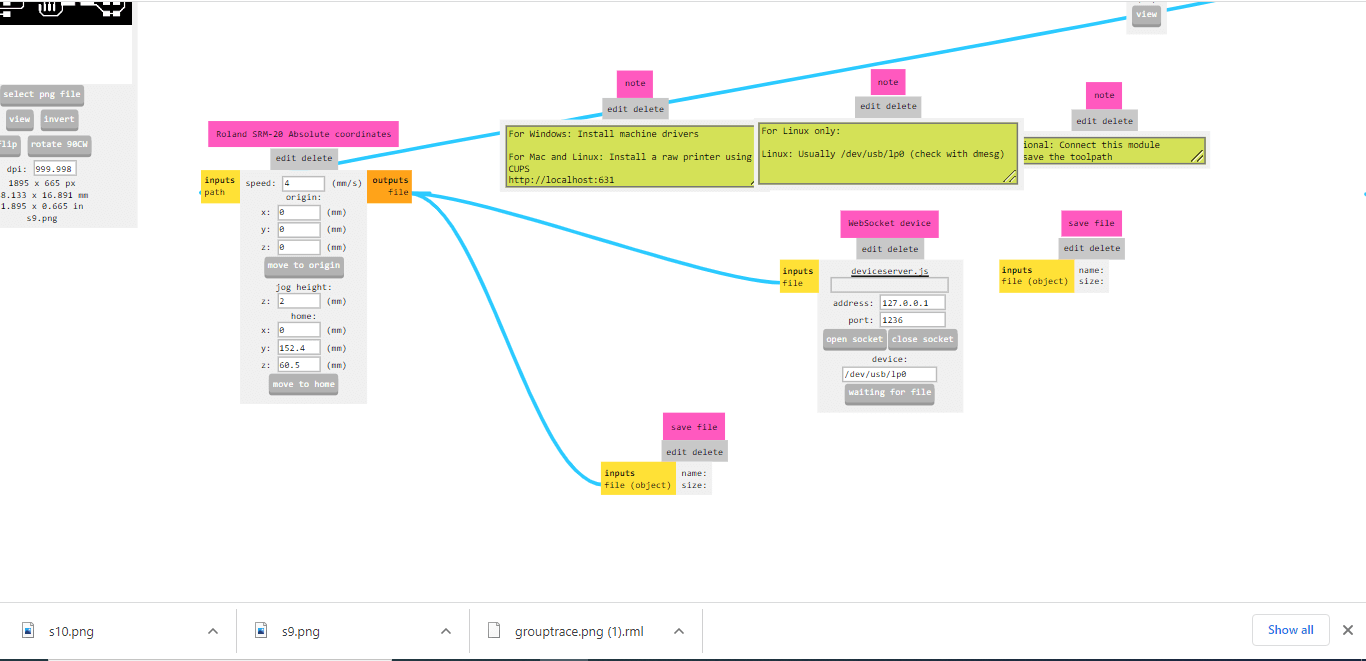The width and height of the screenshot is (1366, 661).
Task: Click delete on the Windows drivers note
Action: [x=648, y=109]
